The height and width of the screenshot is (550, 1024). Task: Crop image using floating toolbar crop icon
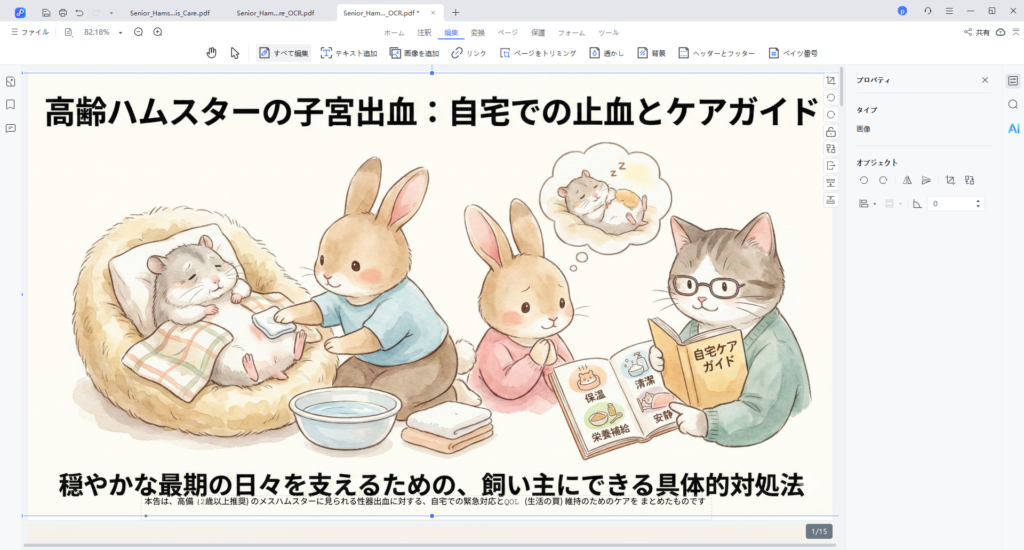click(831, 80)
